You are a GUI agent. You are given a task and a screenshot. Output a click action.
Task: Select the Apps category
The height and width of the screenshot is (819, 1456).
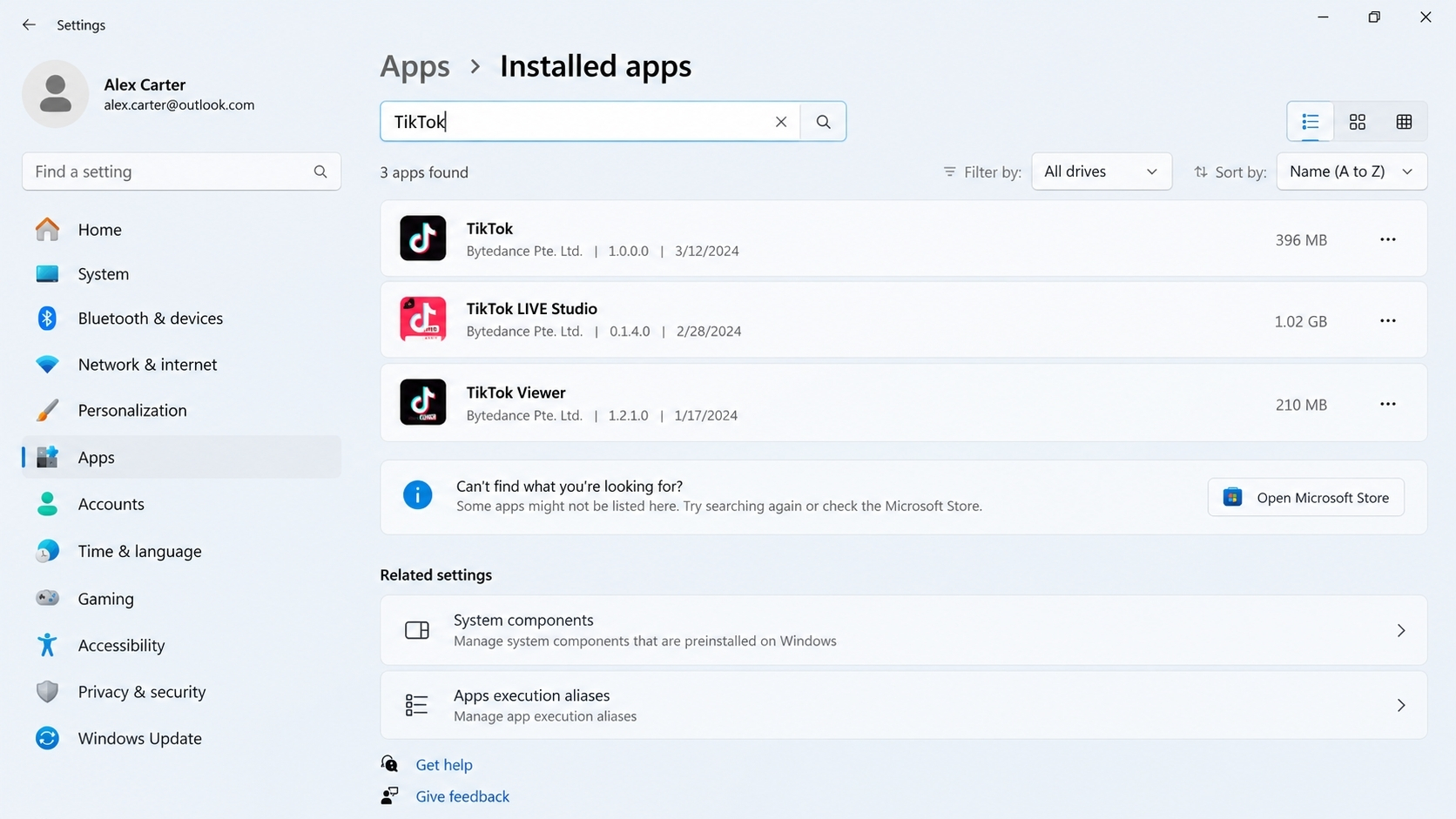pyautogui.click(x=181, y=458)
